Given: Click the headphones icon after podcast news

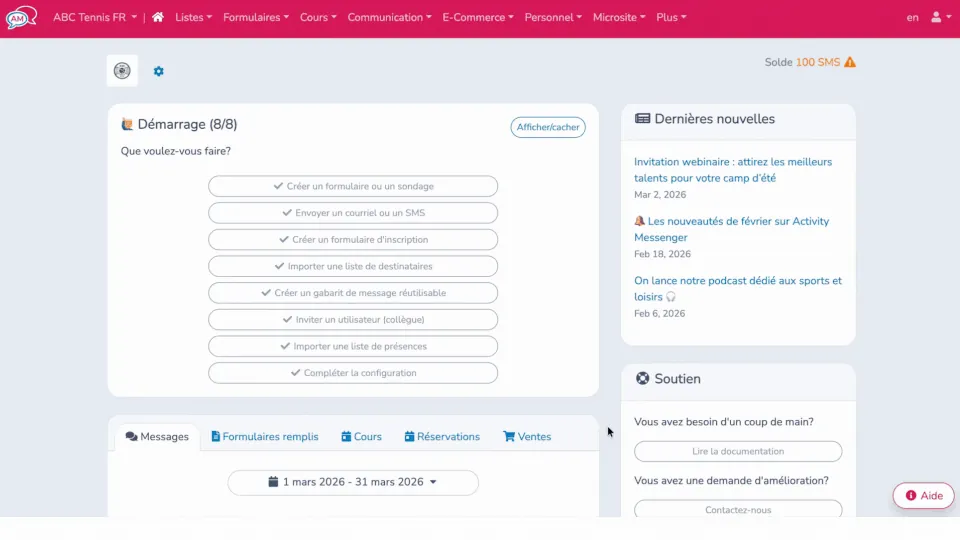Looking at the screenshot, I should click(671, 297).
